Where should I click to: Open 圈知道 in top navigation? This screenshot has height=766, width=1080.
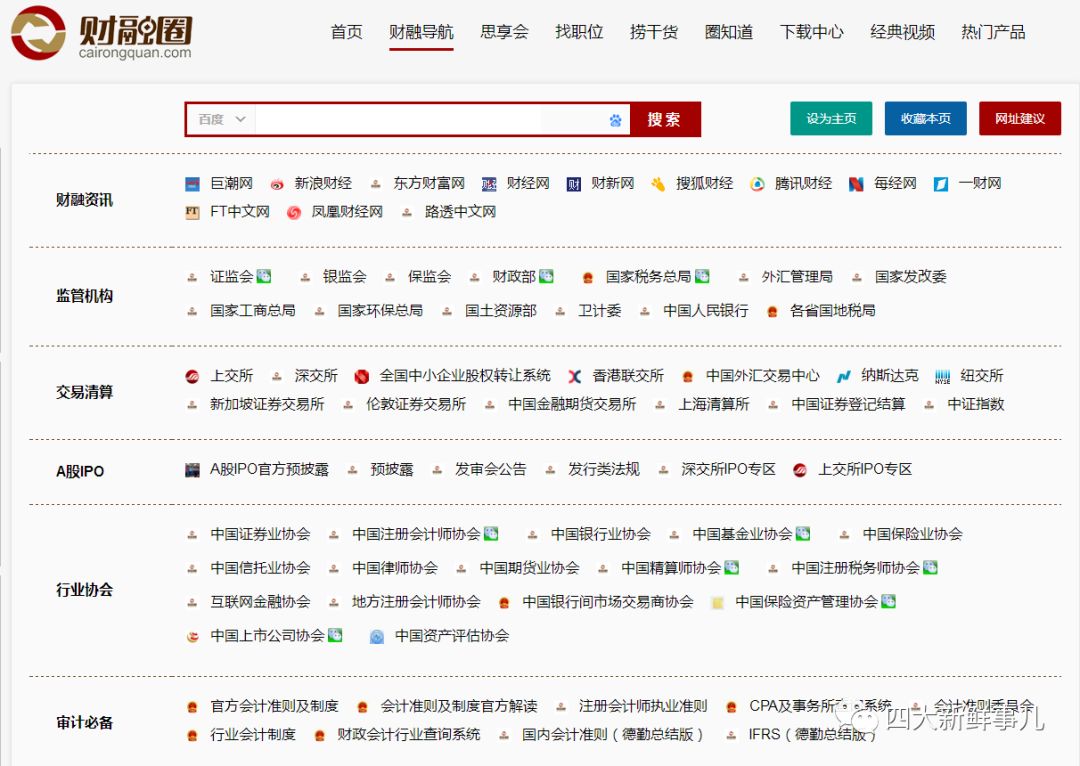[x=729, y=32]
